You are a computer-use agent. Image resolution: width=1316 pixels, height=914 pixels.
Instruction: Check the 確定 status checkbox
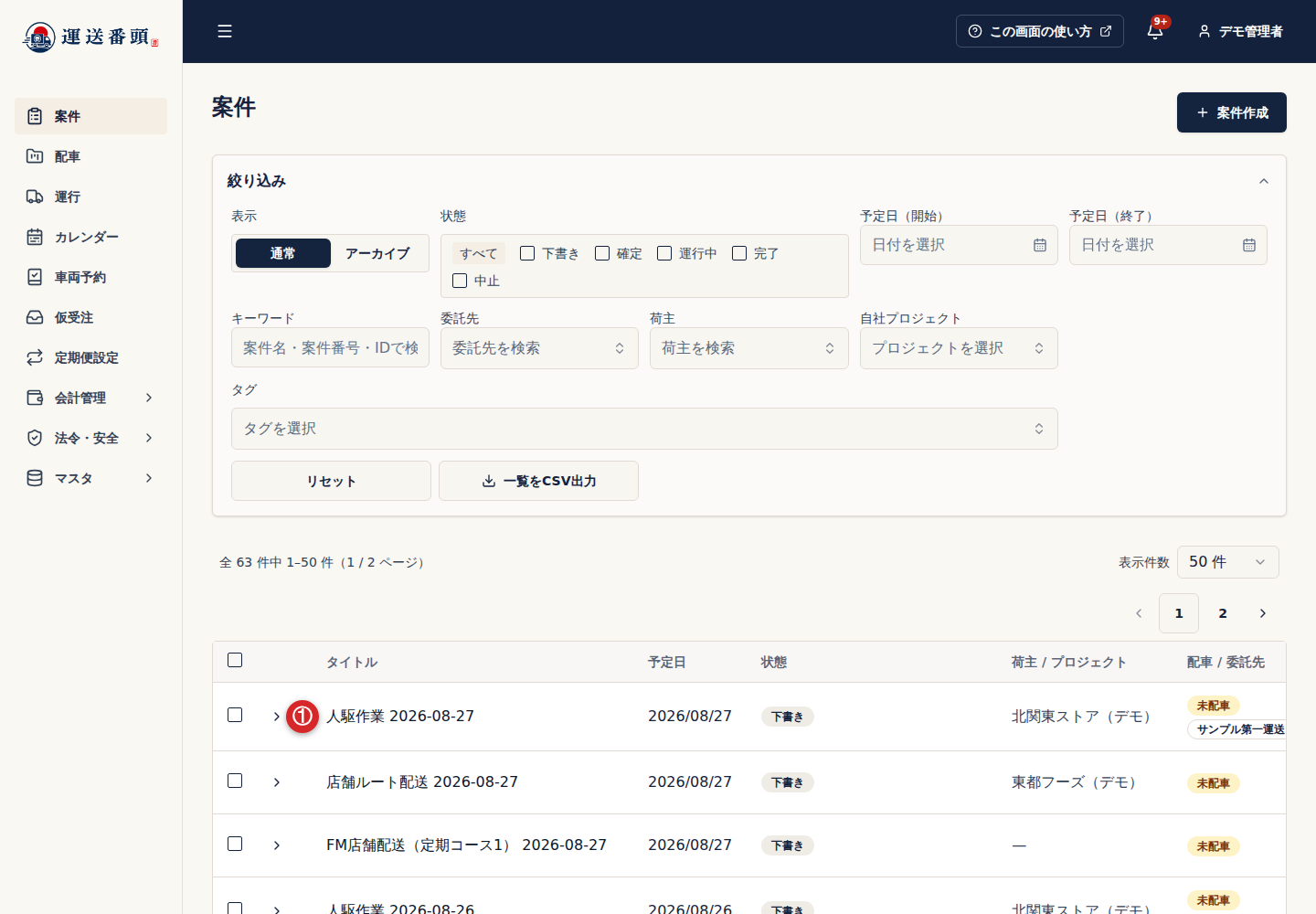coord(602,253)
